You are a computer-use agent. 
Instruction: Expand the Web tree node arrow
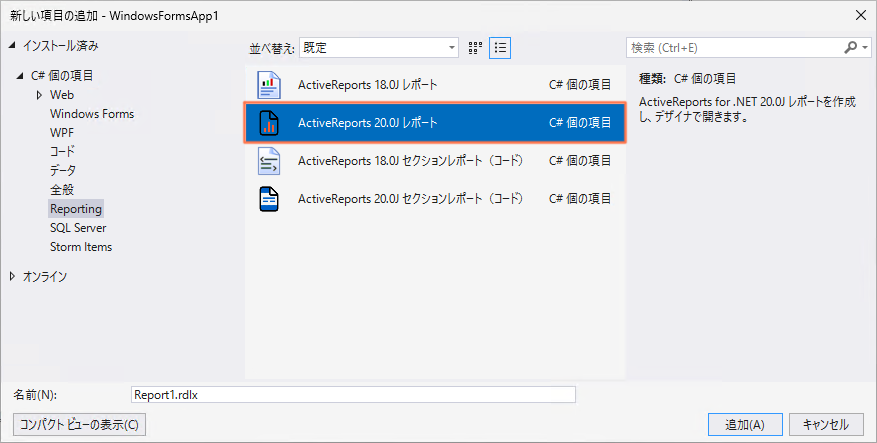[39, 95]
